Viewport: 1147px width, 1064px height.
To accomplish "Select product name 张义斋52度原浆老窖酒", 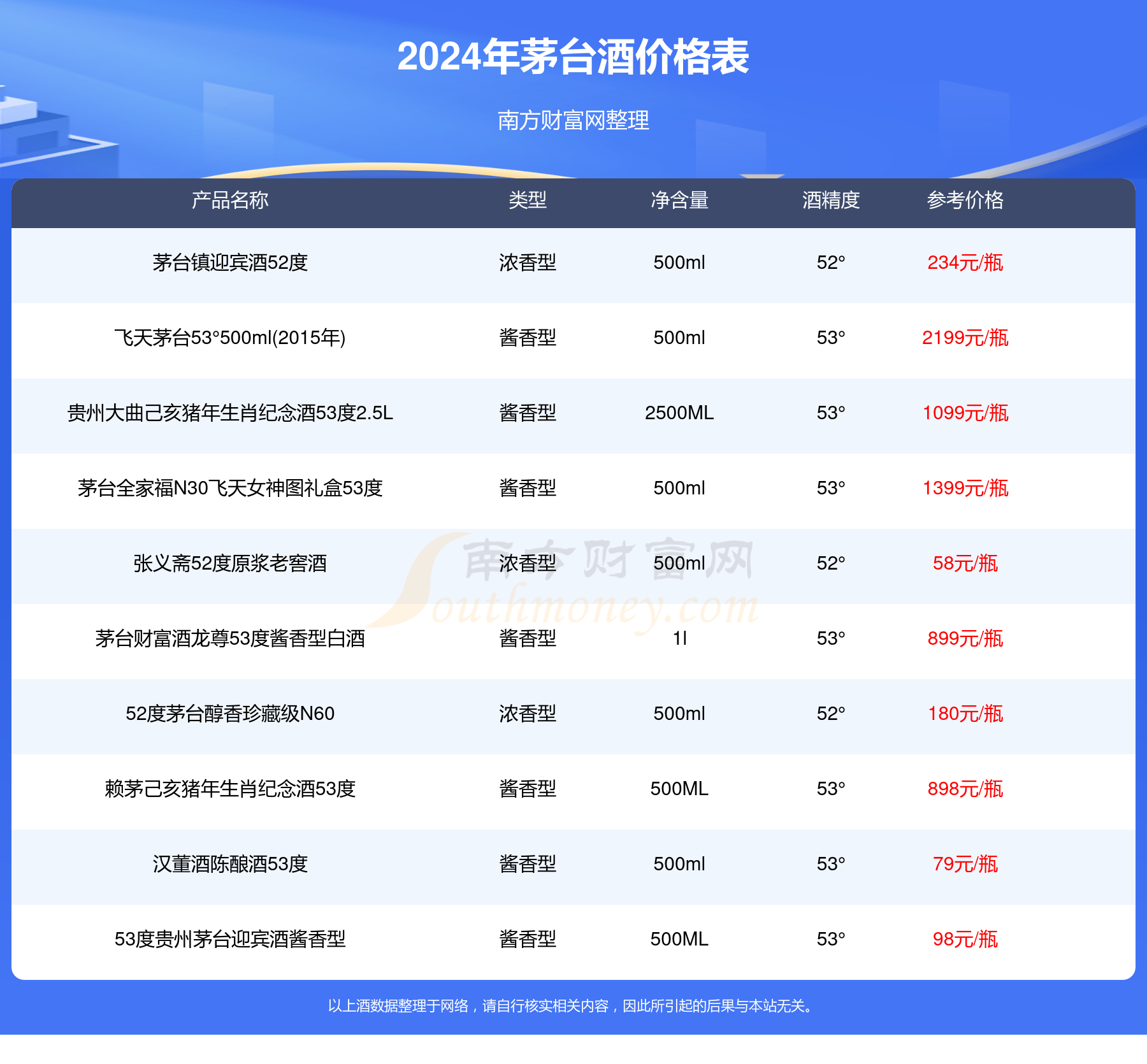I will (230, 563).
